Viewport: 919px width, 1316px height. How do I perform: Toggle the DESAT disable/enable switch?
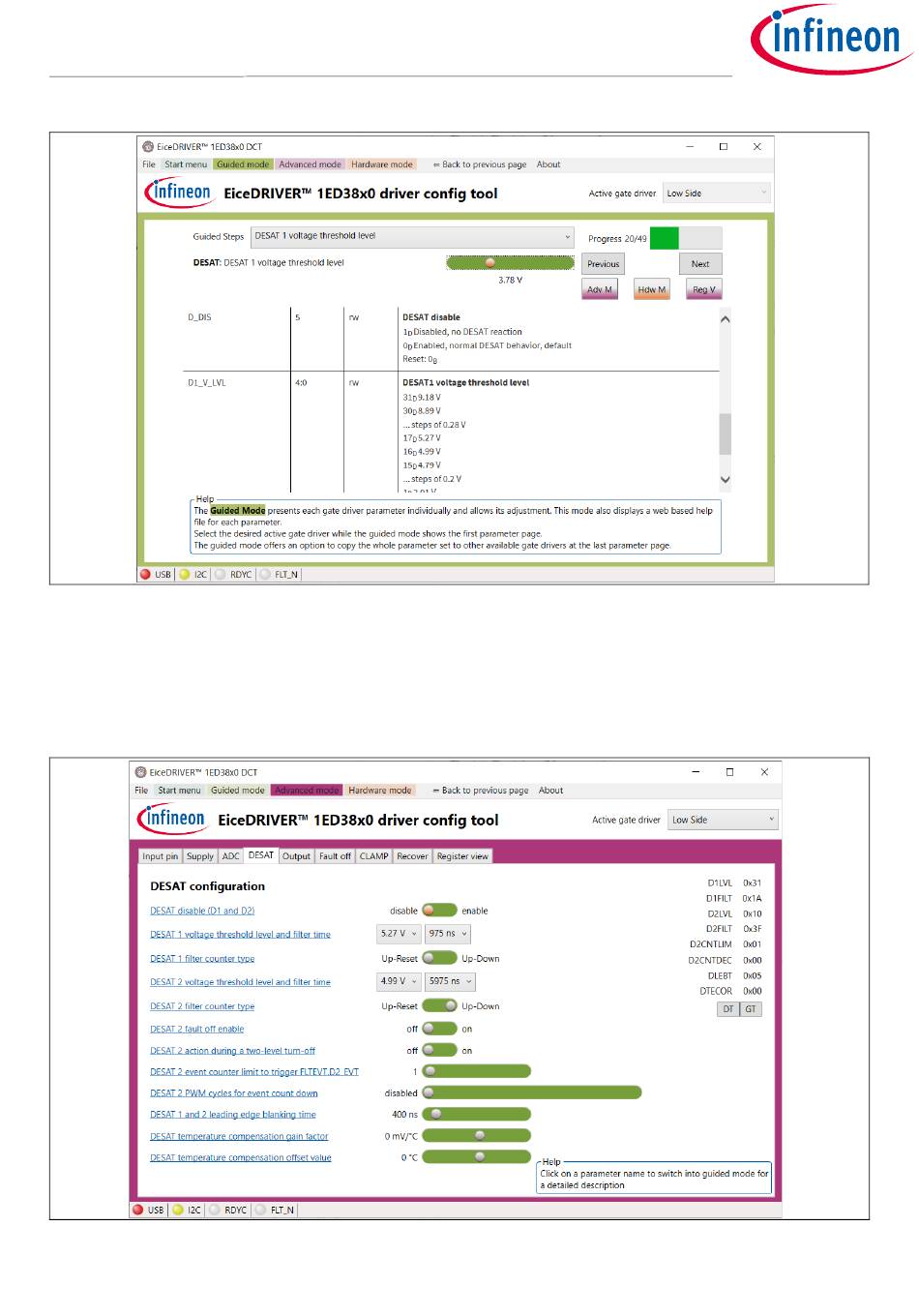pyautogui.click(x=439, y=911)
